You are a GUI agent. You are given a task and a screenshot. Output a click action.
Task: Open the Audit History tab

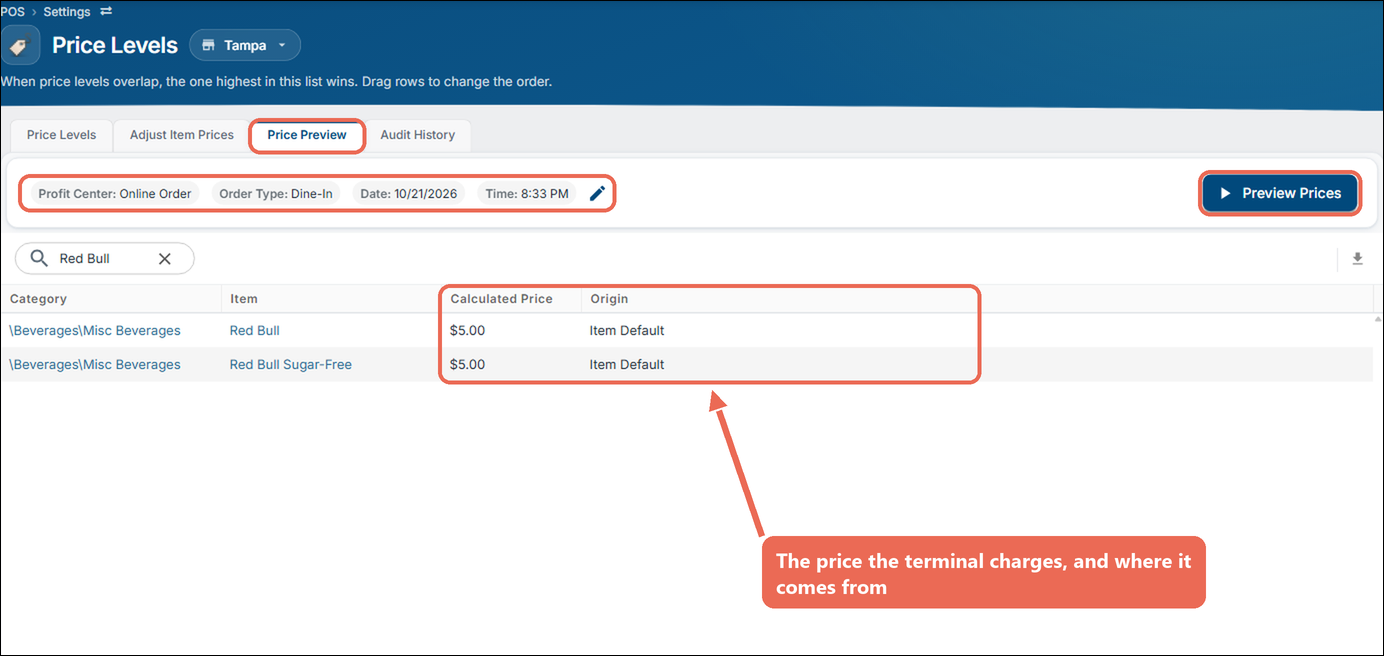418,135
